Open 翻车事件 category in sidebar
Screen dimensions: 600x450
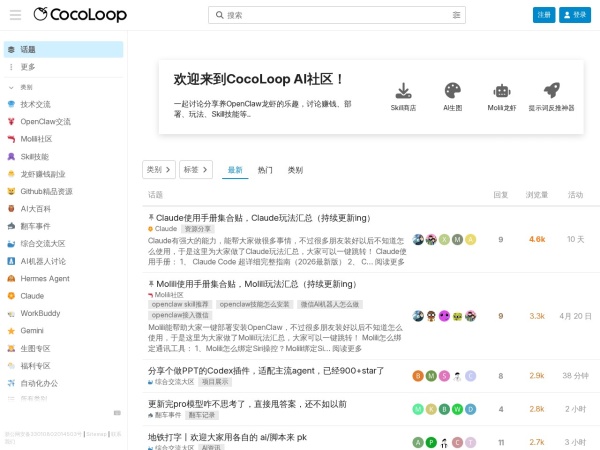point(35,226)
